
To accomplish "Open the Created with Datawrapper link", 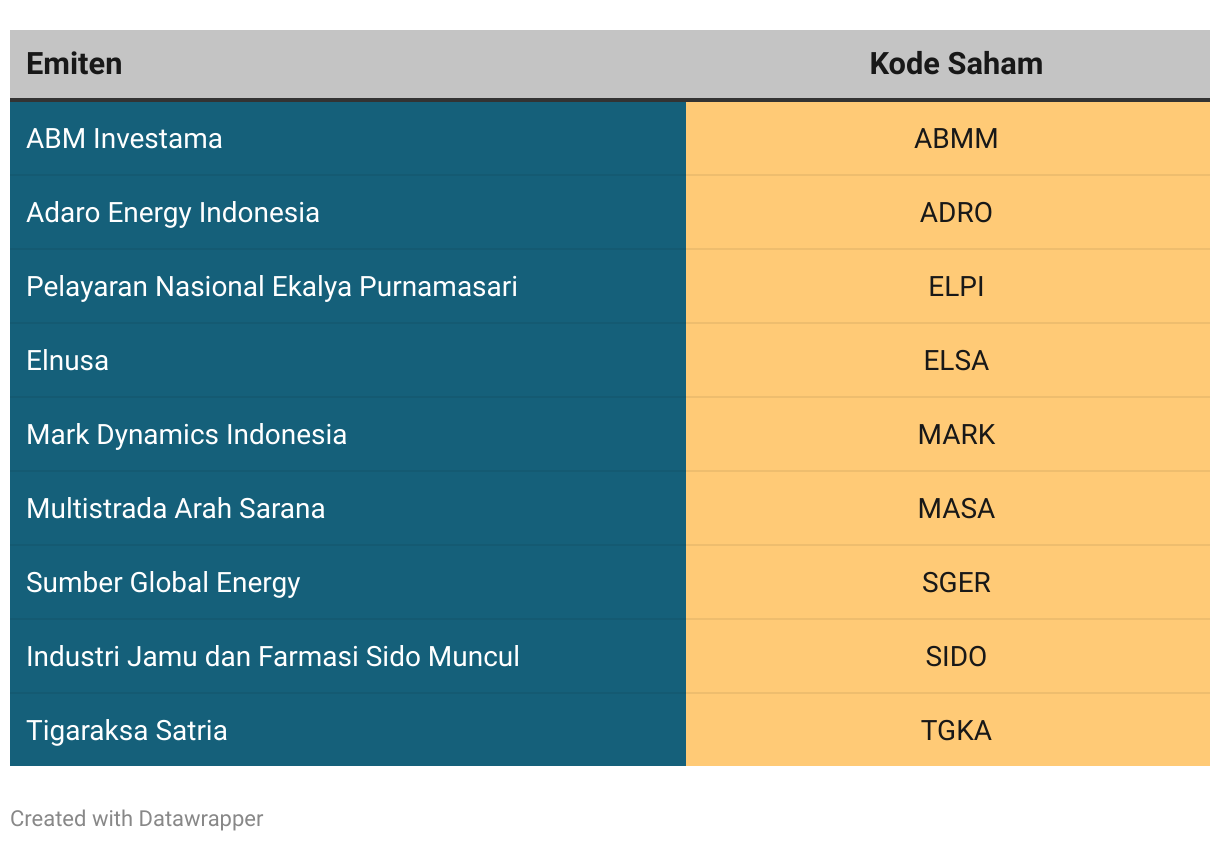I will pyautogui.click(x=137, y=818).
